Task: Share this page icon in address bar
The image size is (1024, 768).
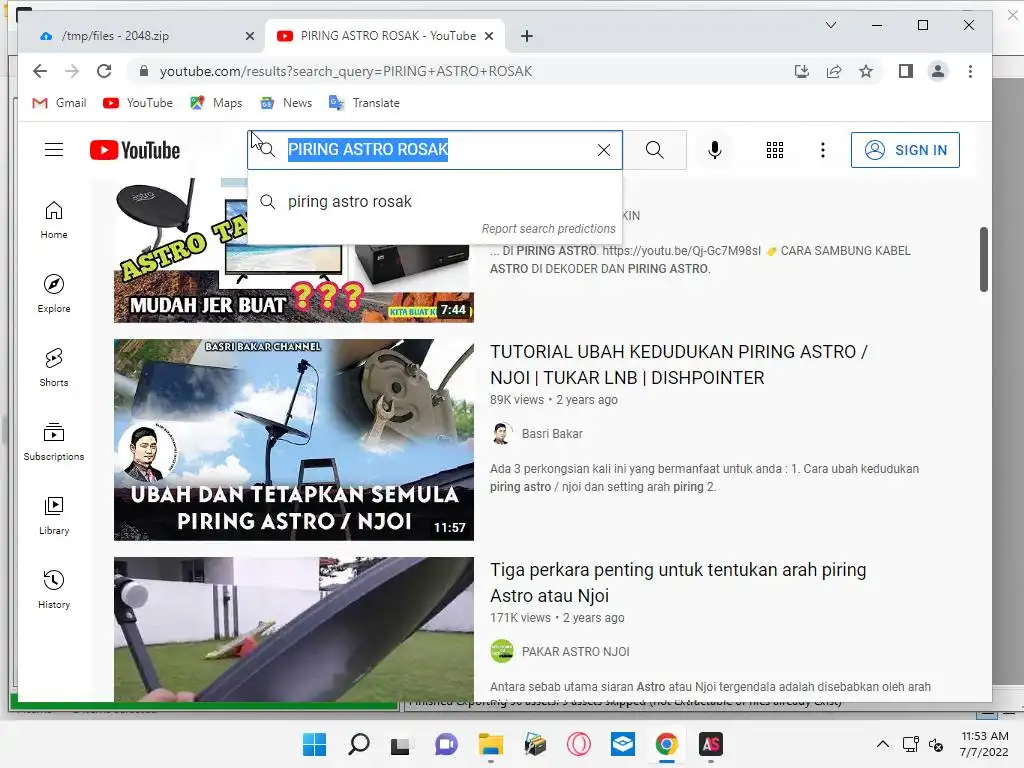Action: pyautogui.click(x=834, y=71)
